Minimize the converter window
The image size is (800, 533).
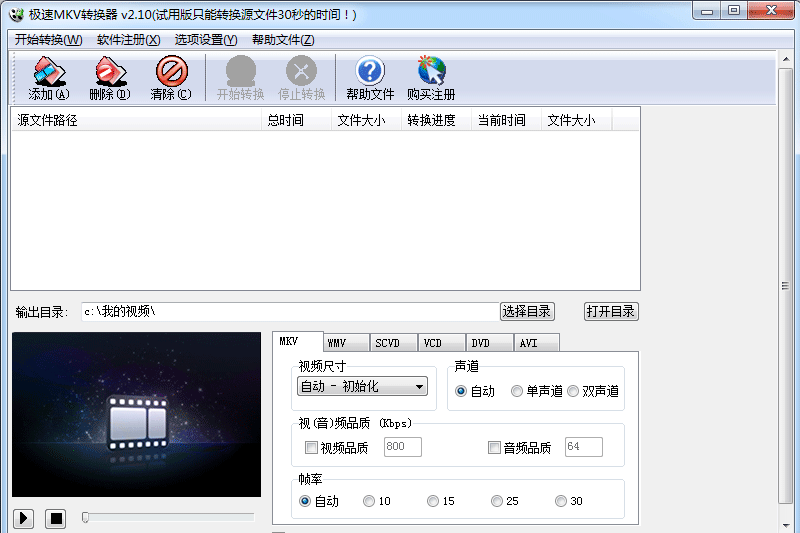707,11
